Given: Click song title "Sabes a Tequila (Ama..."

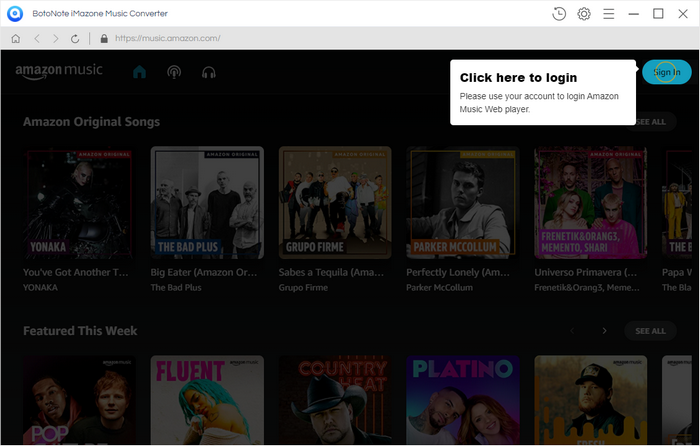Looking at the screenshot, I should [x=331, y=272].
